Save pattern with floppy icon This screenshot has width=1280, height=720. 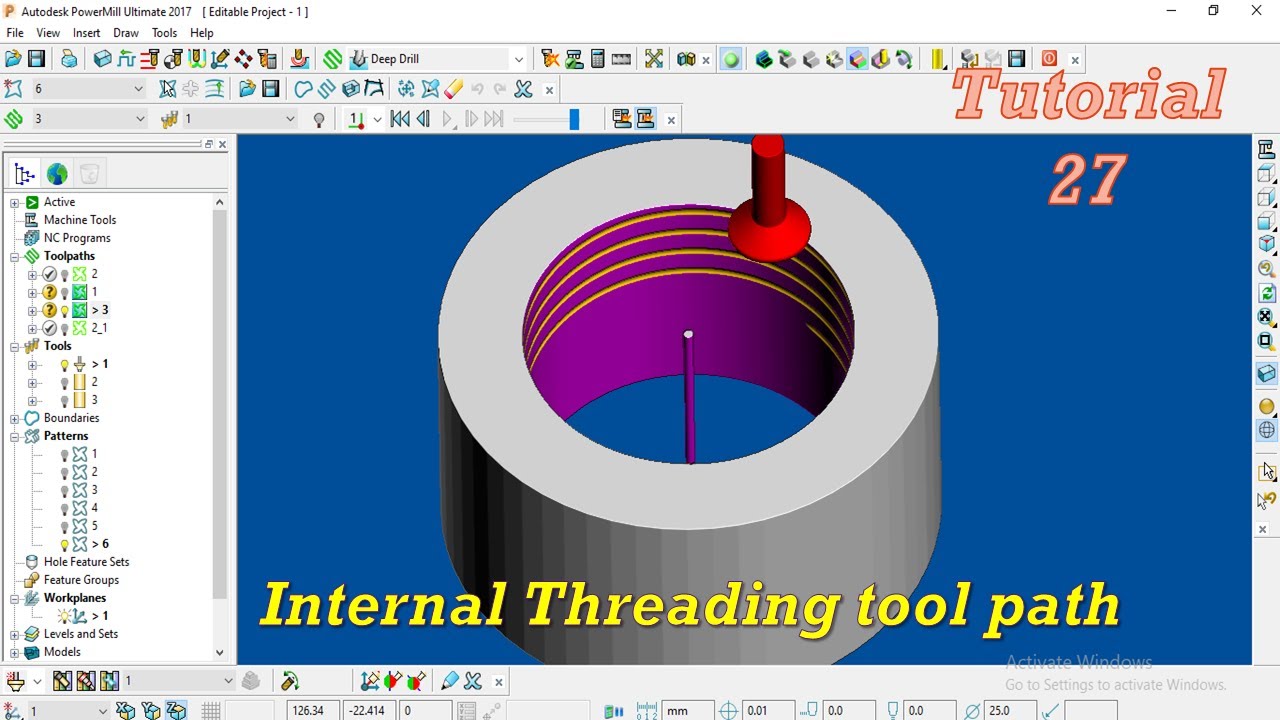[270, 89]
